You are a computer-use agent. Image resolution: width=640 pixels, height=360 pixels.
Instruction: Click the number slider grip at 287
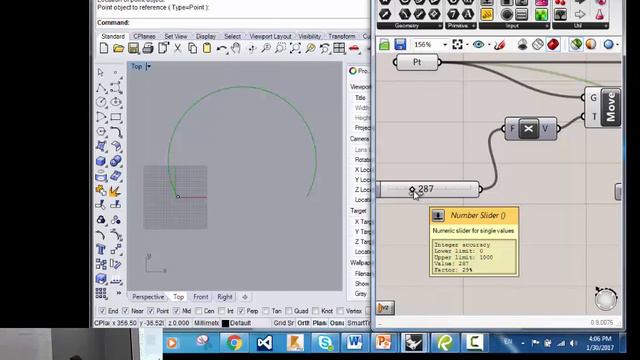412,189
